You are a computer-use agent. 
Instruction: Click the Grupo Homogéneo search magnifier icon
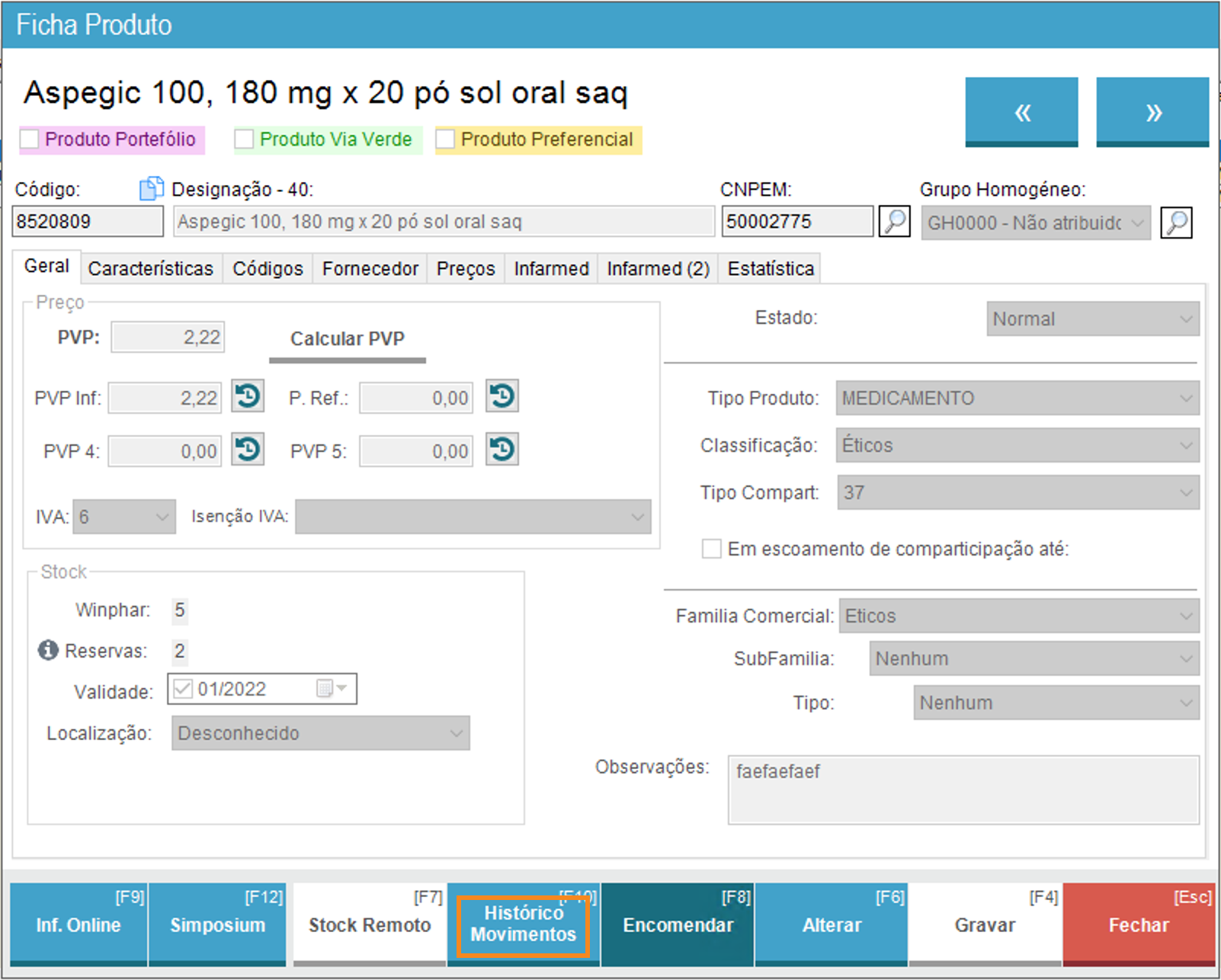pos(1176,223)
